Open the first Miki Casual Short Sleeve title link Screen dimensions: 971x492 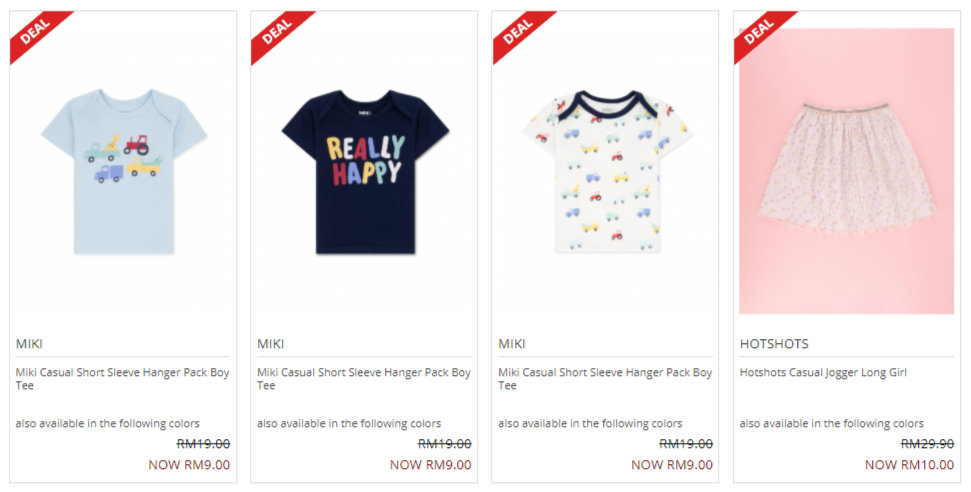[x=123, y=379]
